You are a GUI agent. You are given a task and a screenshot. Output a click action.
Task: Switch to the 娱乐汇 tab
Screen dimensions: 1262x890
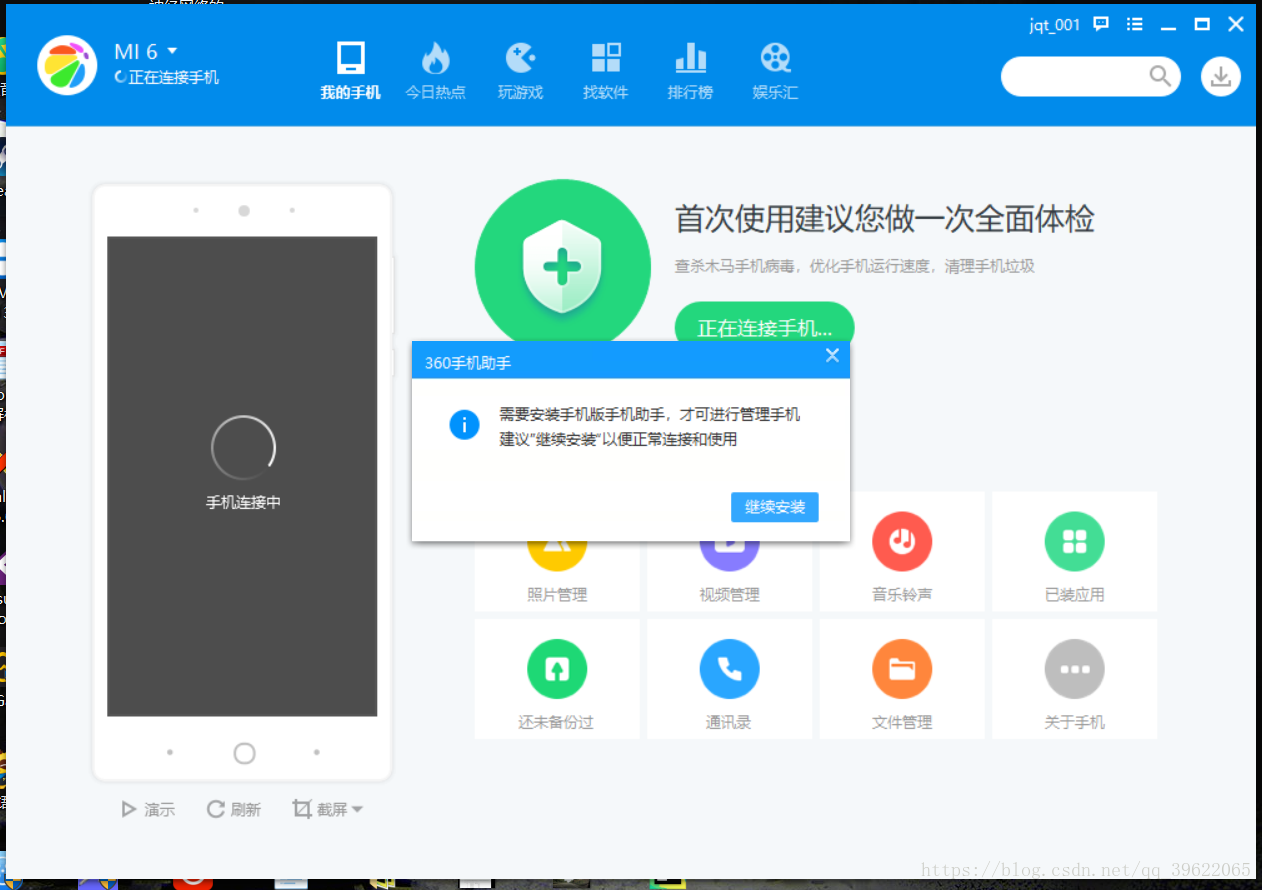tap(775, 70)
